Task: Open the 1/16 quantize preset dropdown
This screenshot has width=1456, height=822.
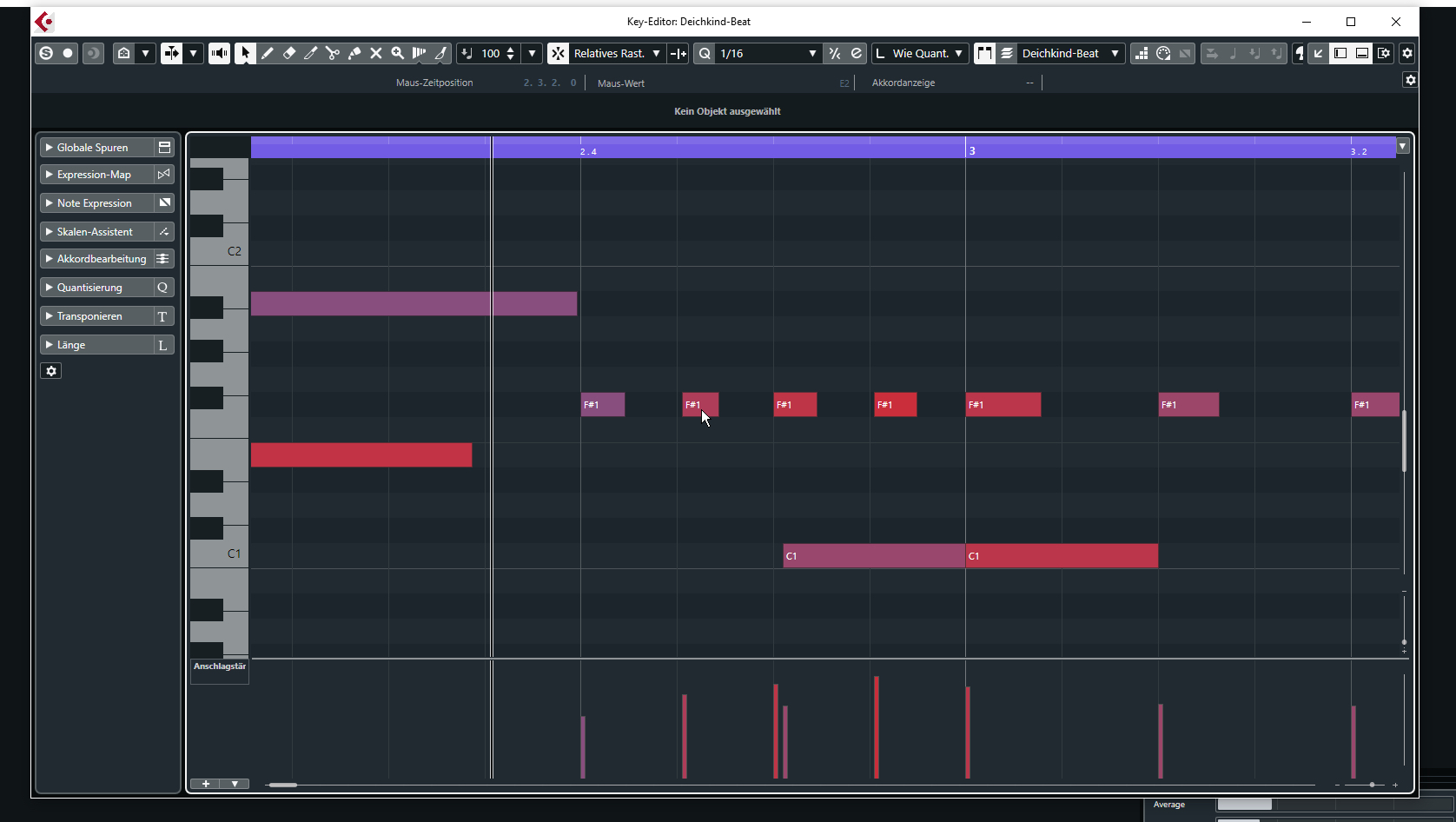Action: point(812,54)
